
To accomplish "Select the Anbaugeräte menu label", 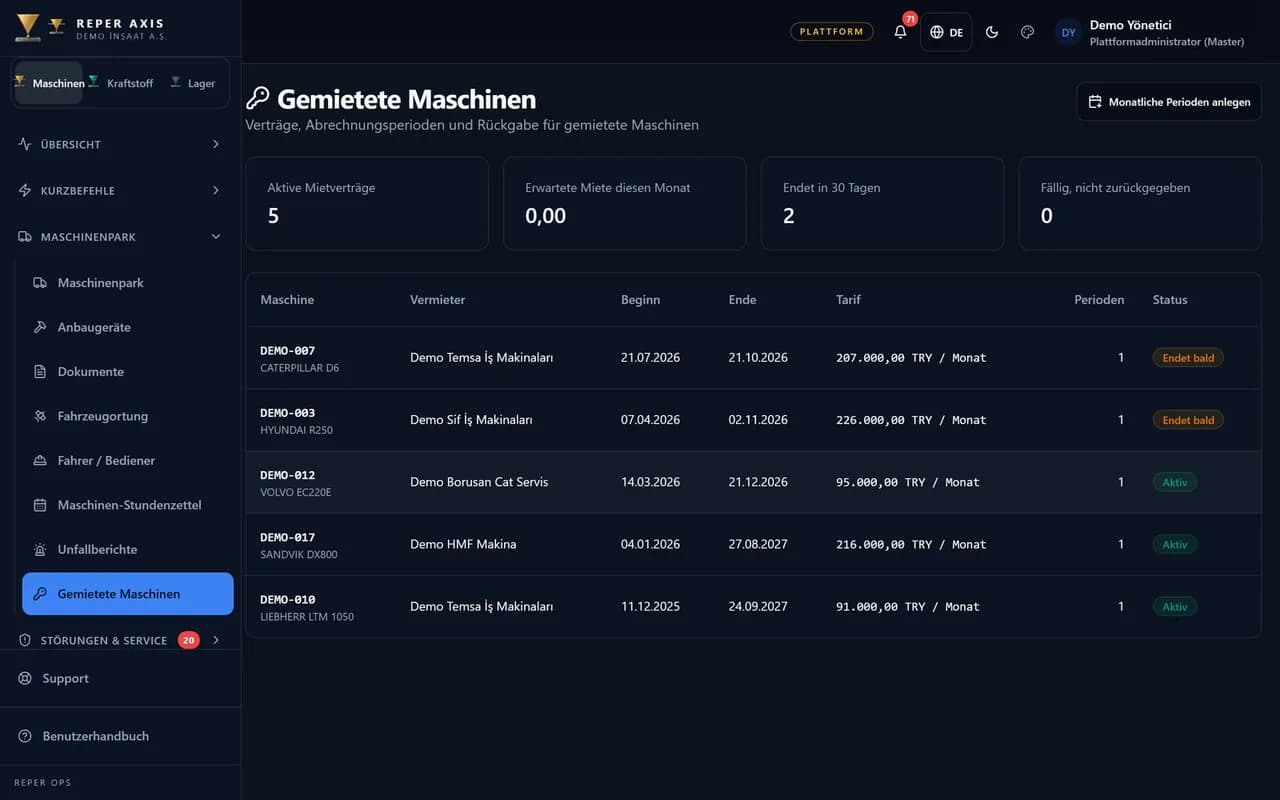I will pos(94,327).
